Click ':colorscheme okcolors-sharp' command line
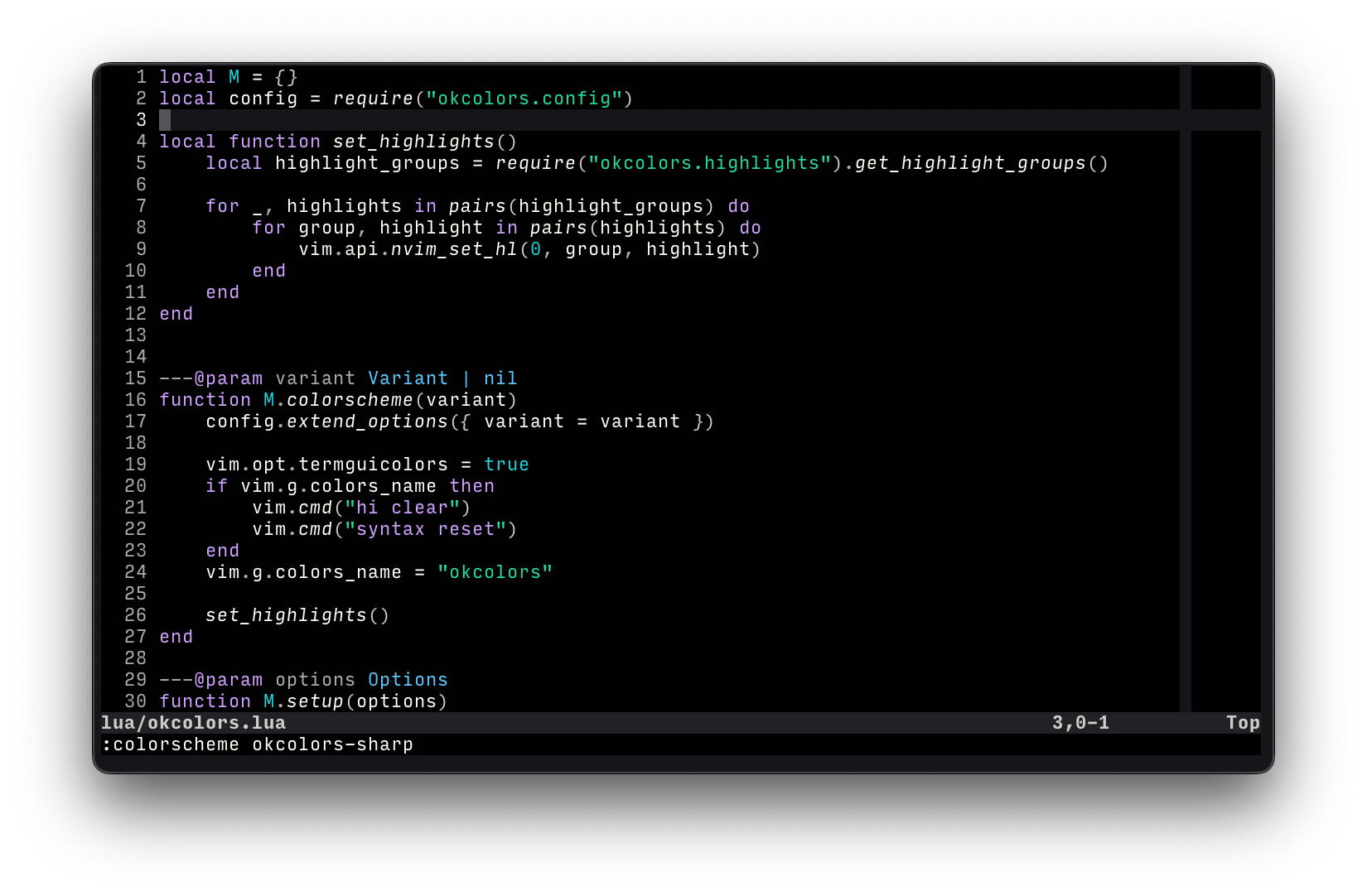This screenshot has height=896, width=1367. (x=257, y=744)
